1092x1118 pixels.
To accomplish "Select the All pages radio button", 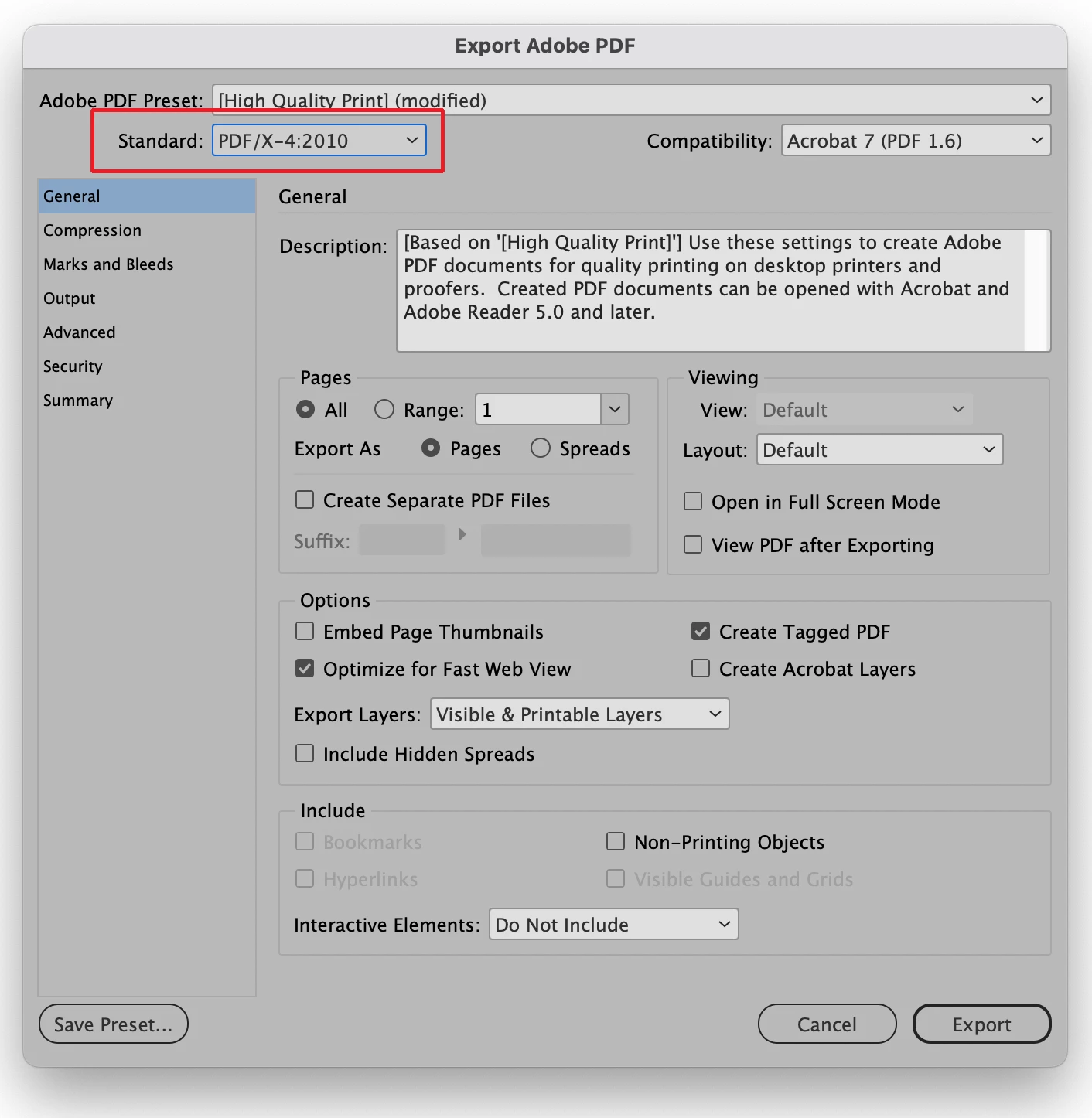I will pos(305,410).
